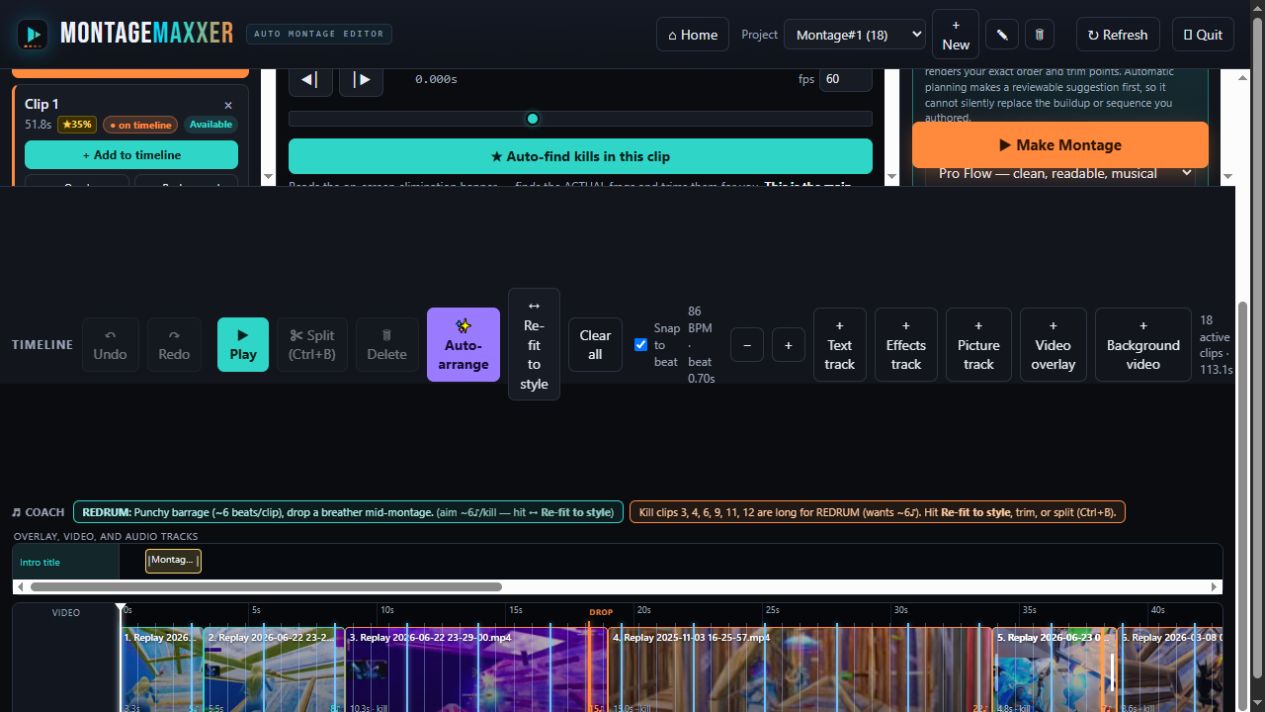Run Auto-arrange on the timeline
Viewport: 1265px width, 712px height.
[x=463, y=345]
